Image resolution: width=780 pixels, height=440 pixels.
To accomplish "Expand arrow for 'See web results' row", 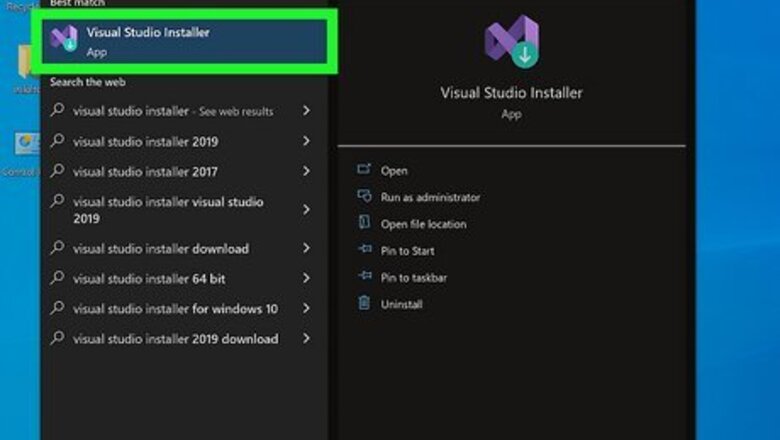I will [306, 110].
